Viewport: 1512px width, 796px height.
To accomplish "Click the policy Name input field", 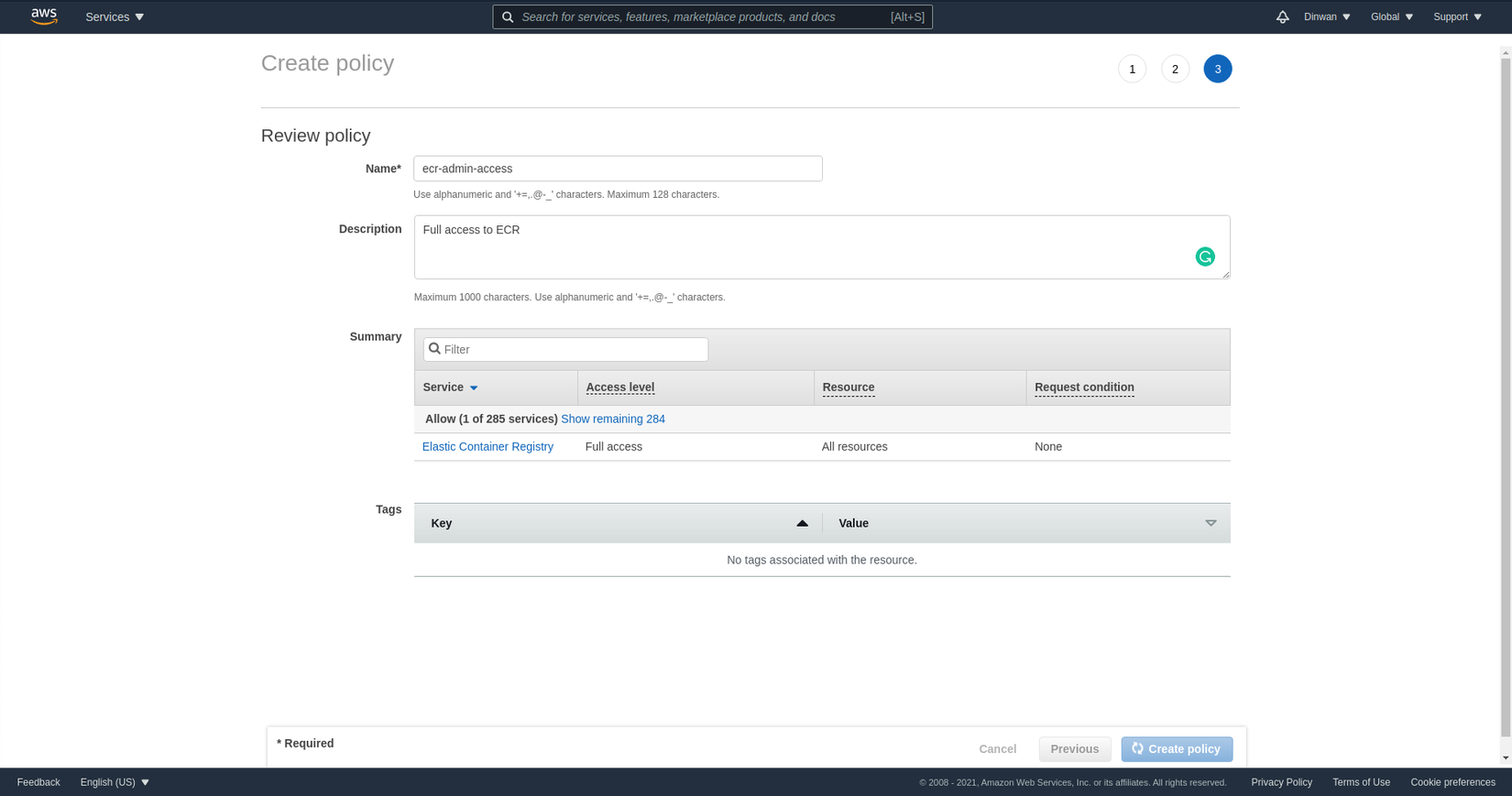I will [x=618, y=169].
